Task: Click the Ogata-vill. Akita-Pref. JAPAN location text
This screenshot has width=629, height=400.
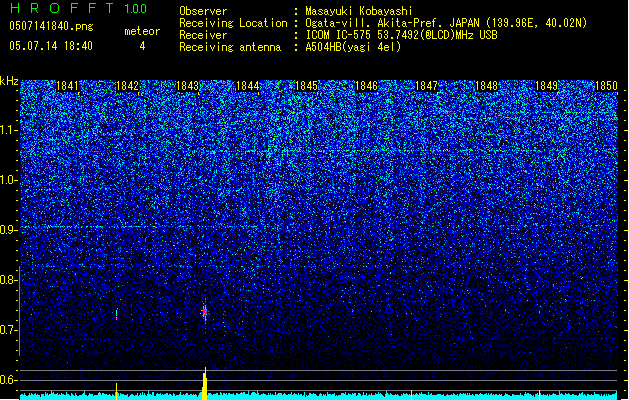Action: click(446, 23)
